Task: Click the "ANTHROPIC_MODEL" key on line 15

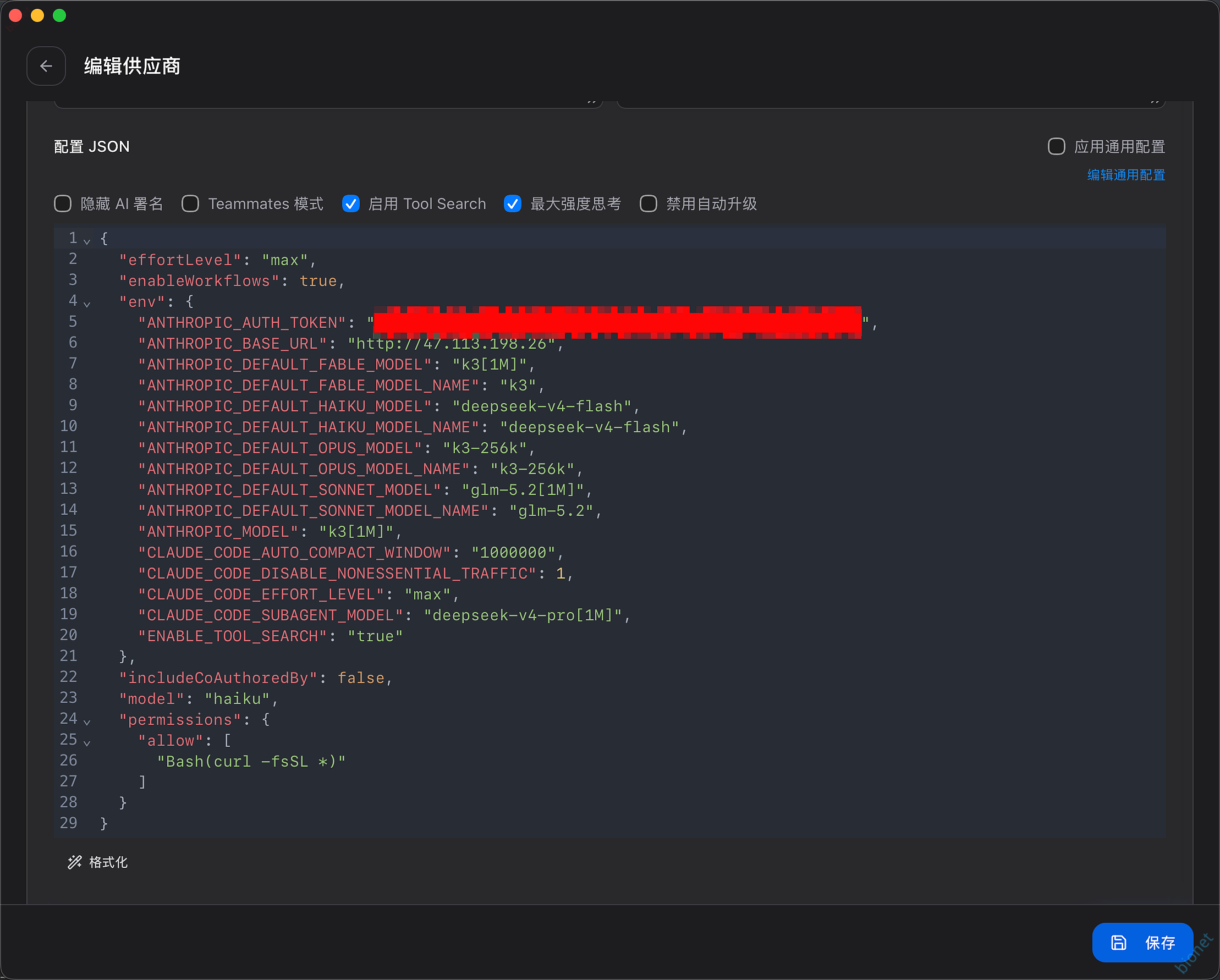Action: pyautogui.click(x=218, y=532)
